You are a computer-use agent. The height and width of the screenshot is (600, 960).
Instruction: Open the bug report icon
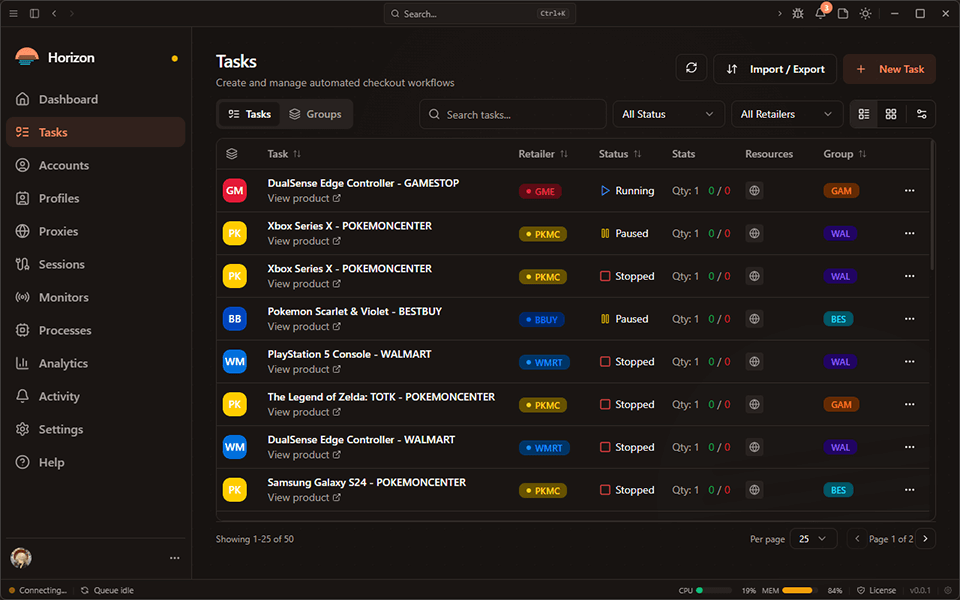click(798, 13)
